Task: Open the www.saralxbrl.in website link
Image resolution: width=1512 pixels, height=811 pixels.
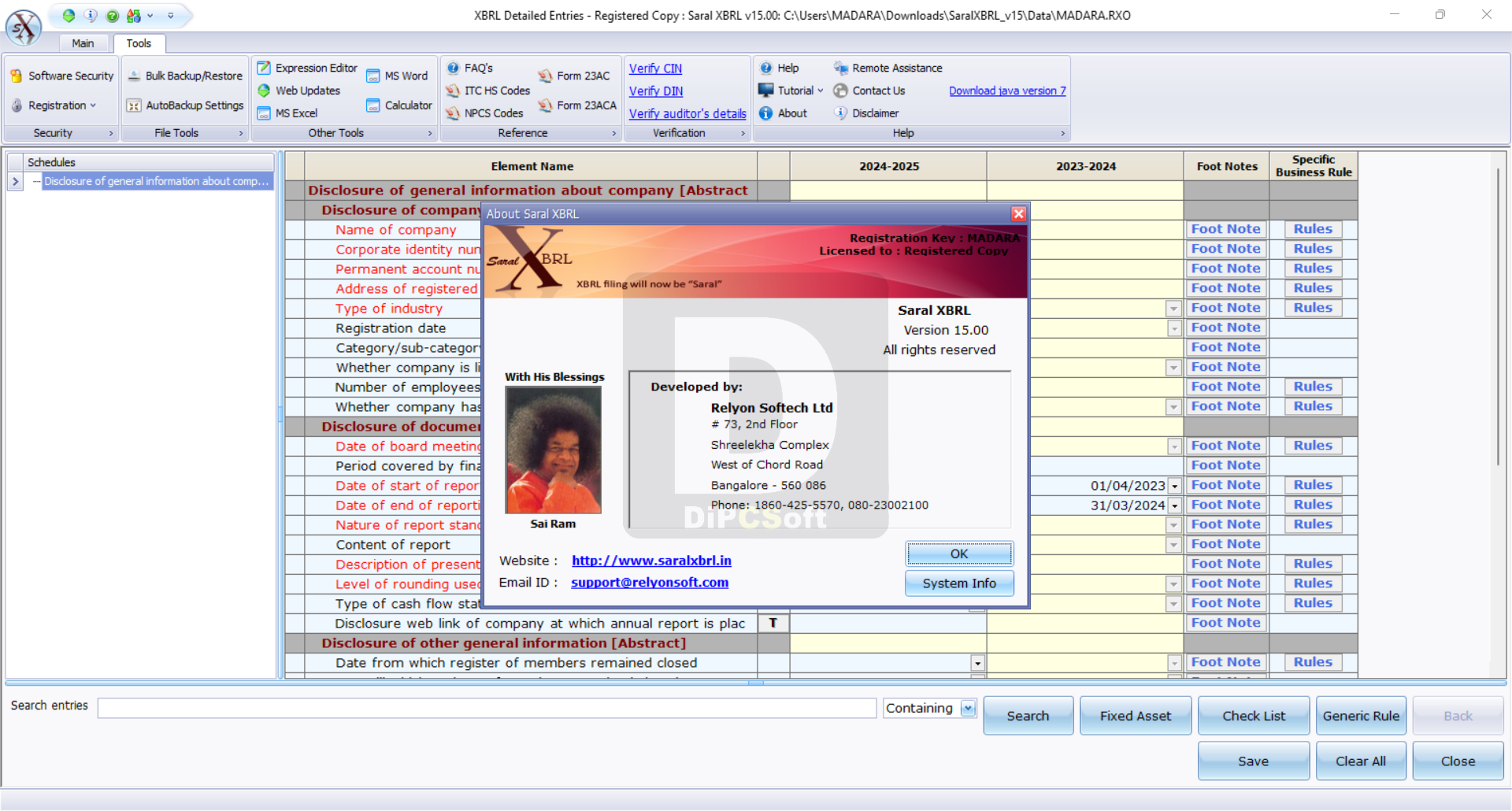Action: 651,561
